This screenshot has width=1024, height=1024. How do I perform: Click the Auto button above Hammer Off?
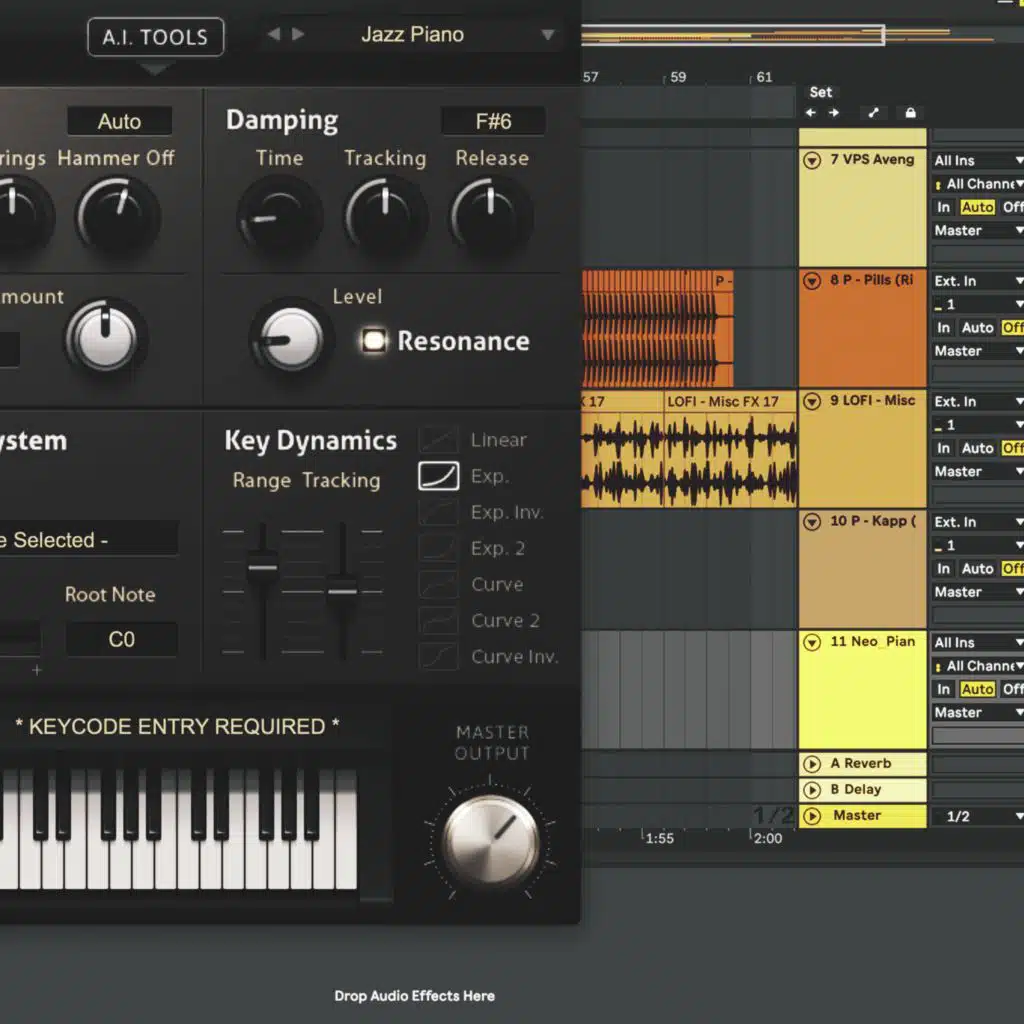click(x=119, y=122)
